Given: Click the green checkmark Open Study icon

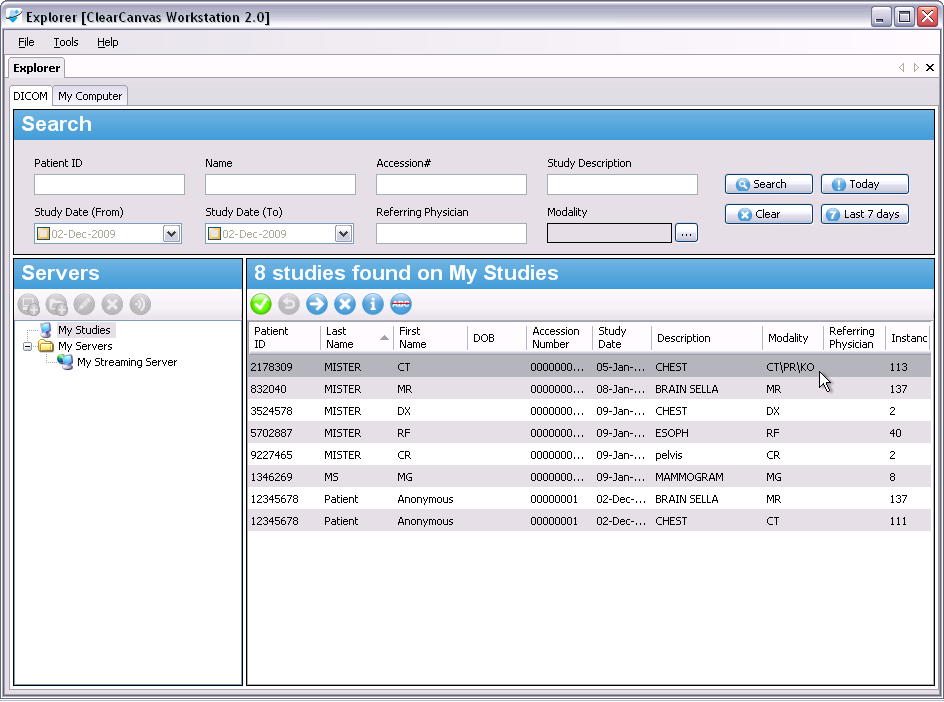Looking at the screenshot, I should (x=261, y=304).
